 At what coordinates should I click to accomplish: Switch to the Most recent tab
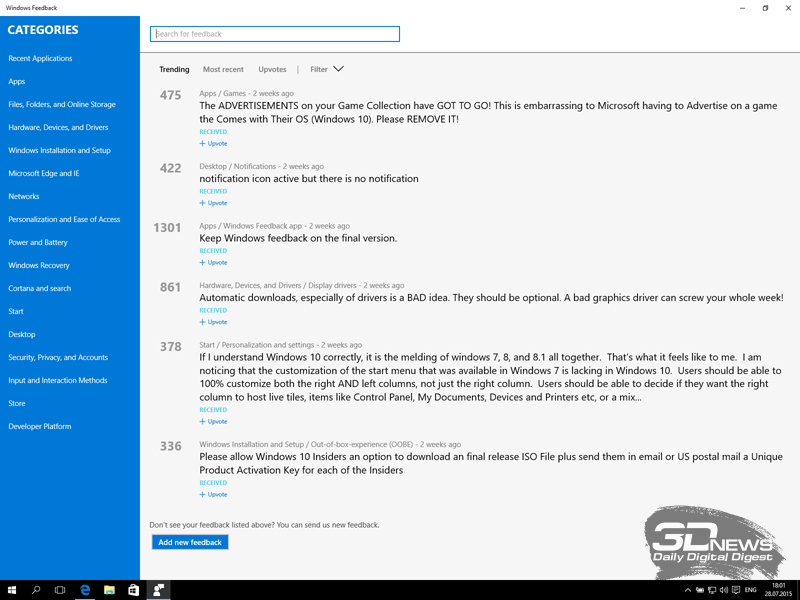click(x=223, y=69)
